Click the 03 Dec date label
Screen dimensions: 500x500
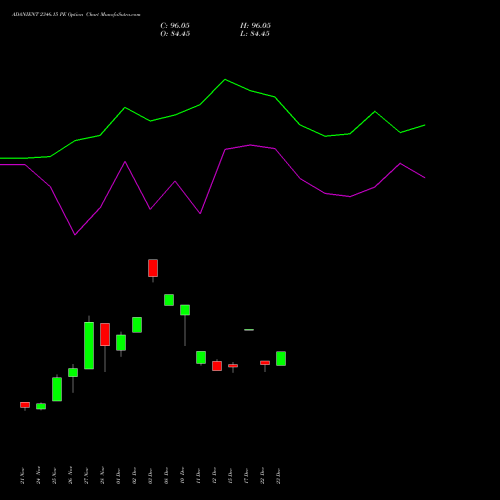(150, 476)
